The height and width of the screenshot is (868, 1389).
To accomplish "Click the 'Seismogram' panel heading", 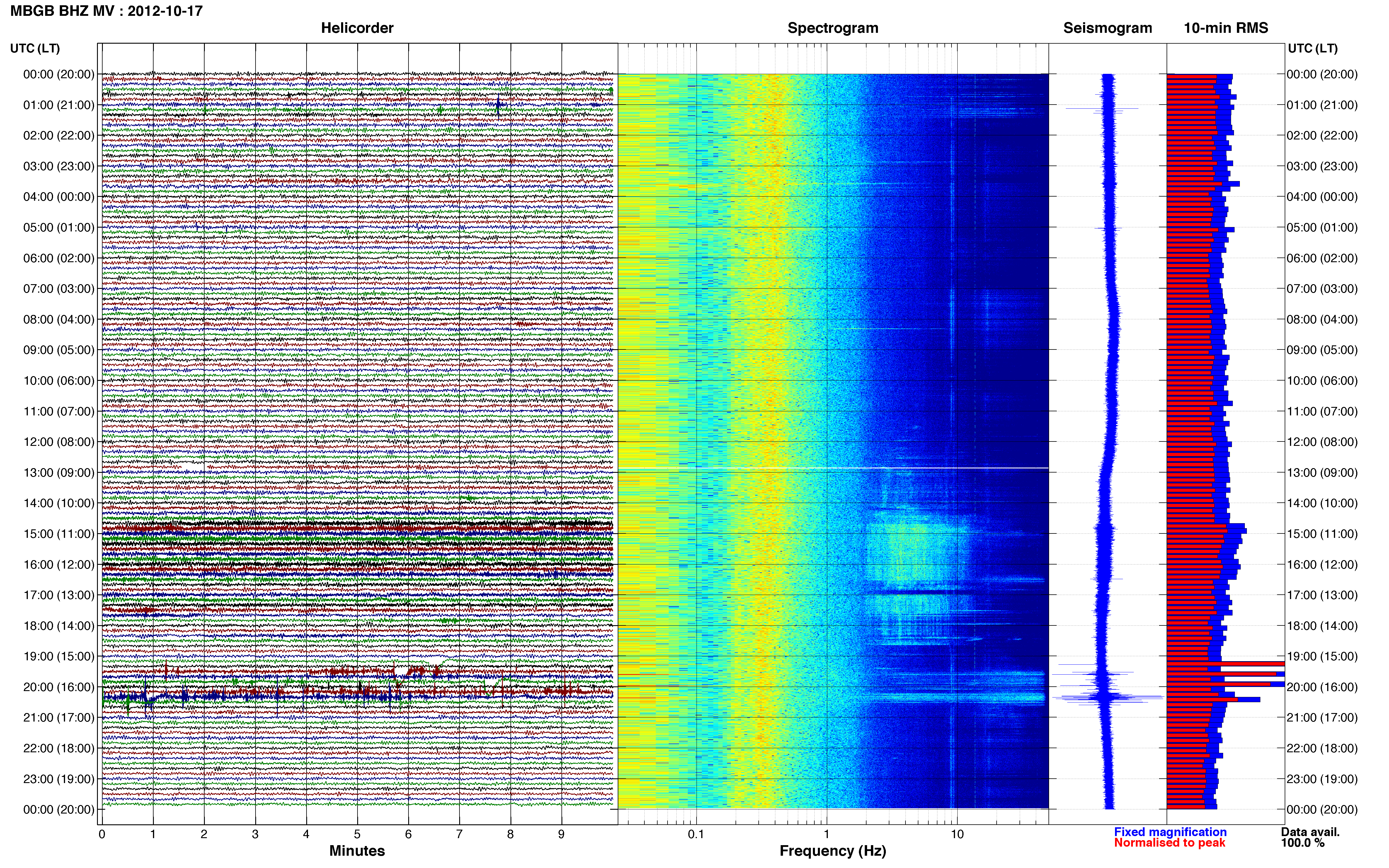I will coord(1108,28).
